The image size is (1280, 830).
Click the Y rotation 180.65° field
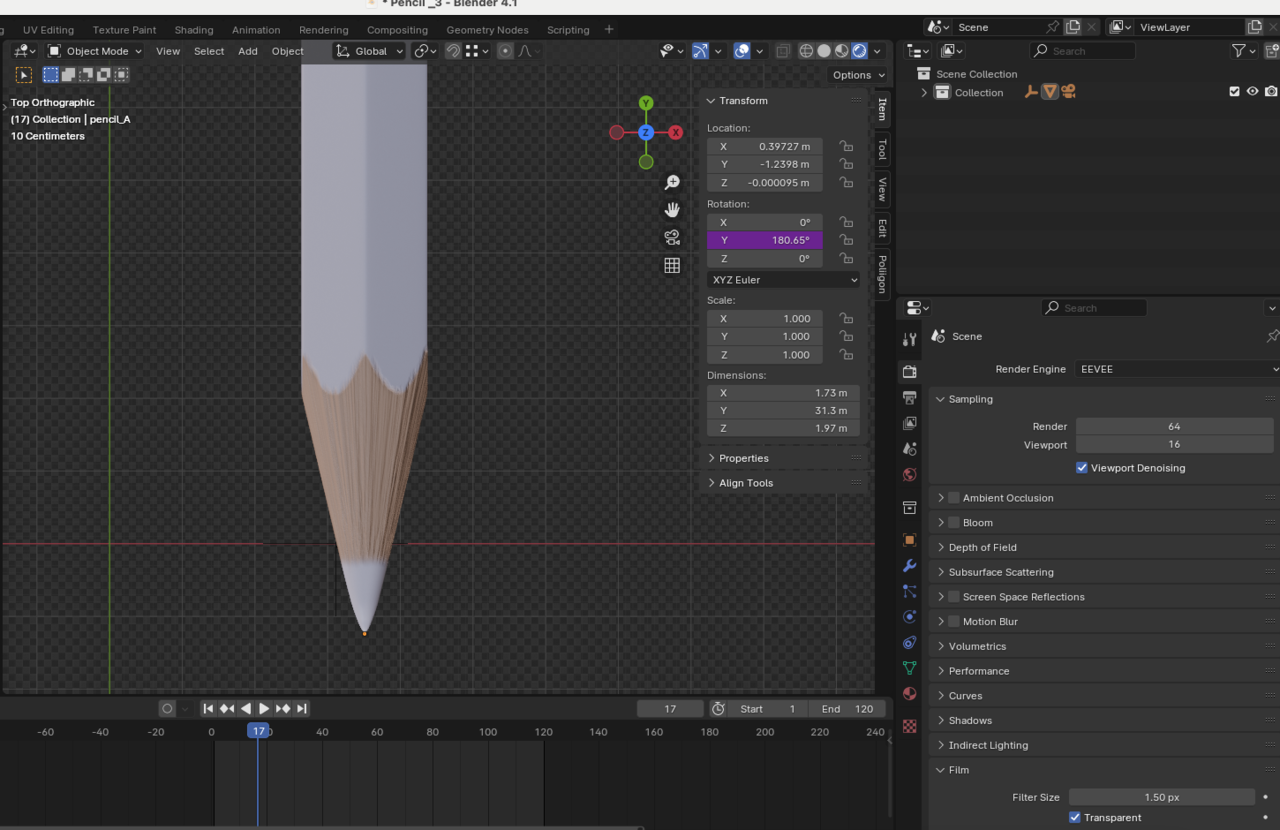765,240
